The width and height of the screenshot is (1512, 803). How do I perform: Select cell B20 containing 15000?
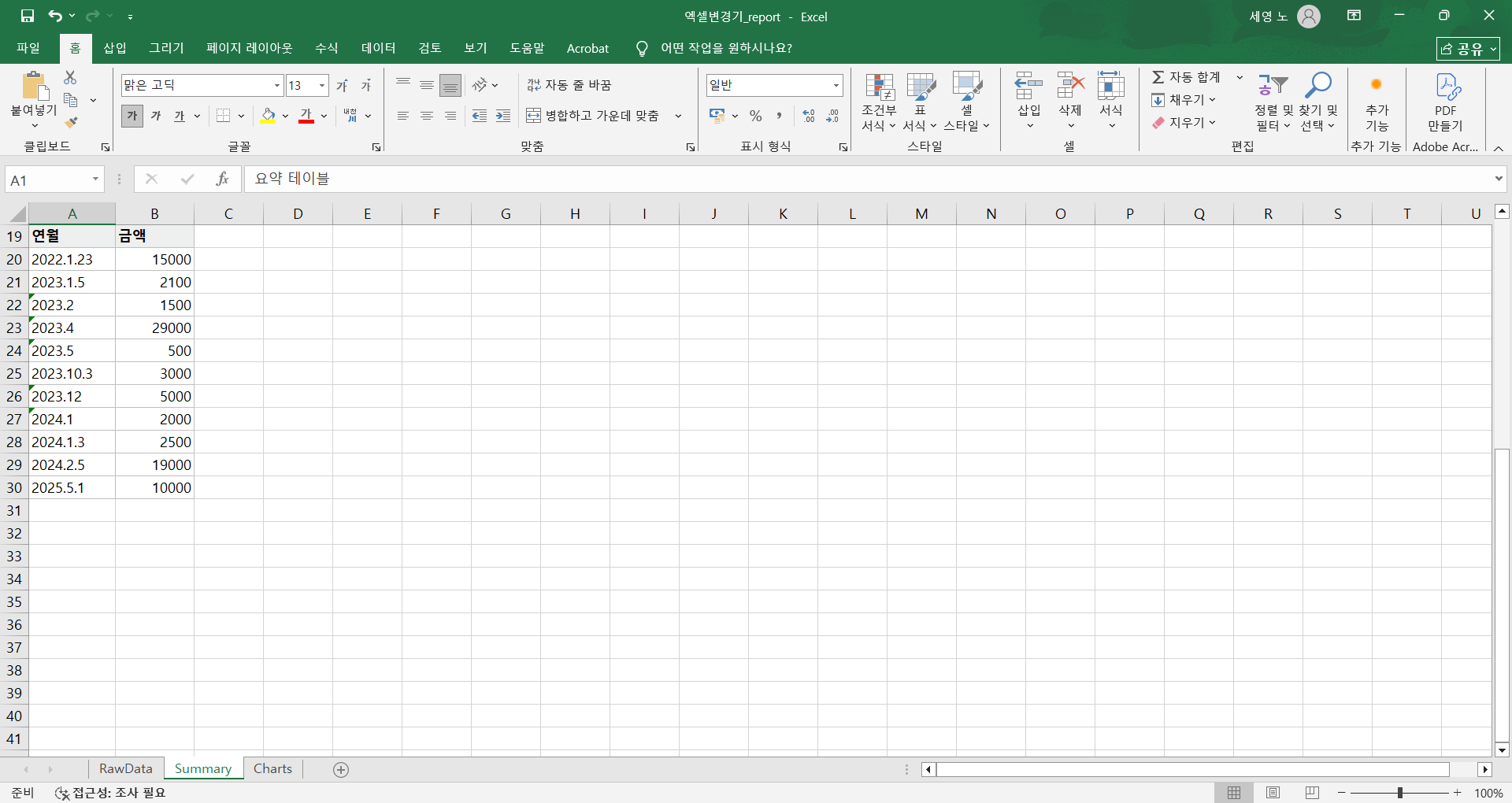tap(154, 260)
